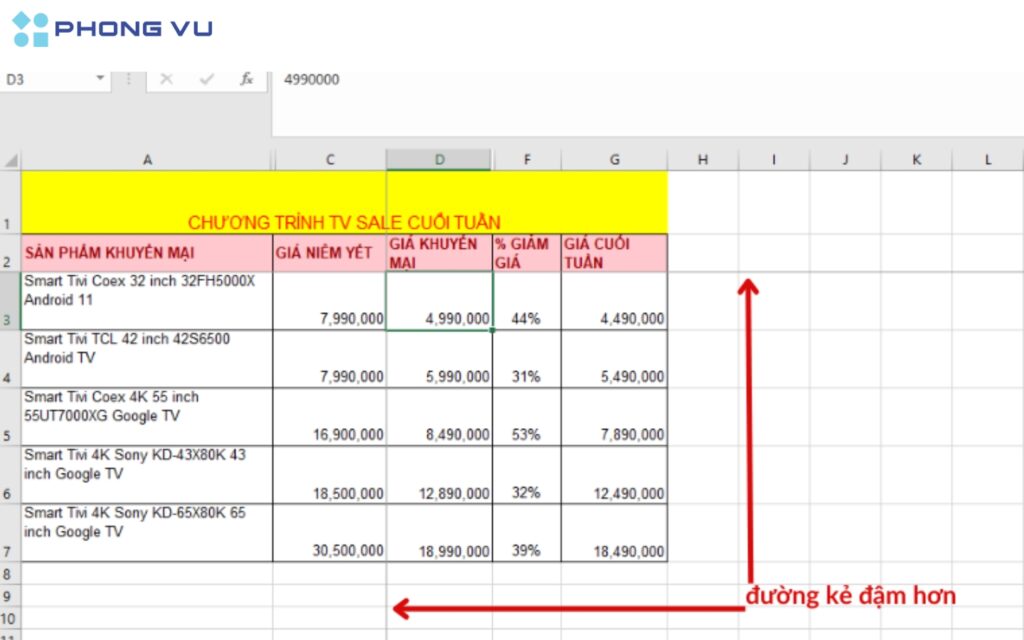
Task: Click the Insert Function fx icon
Action: coord(246,79)
